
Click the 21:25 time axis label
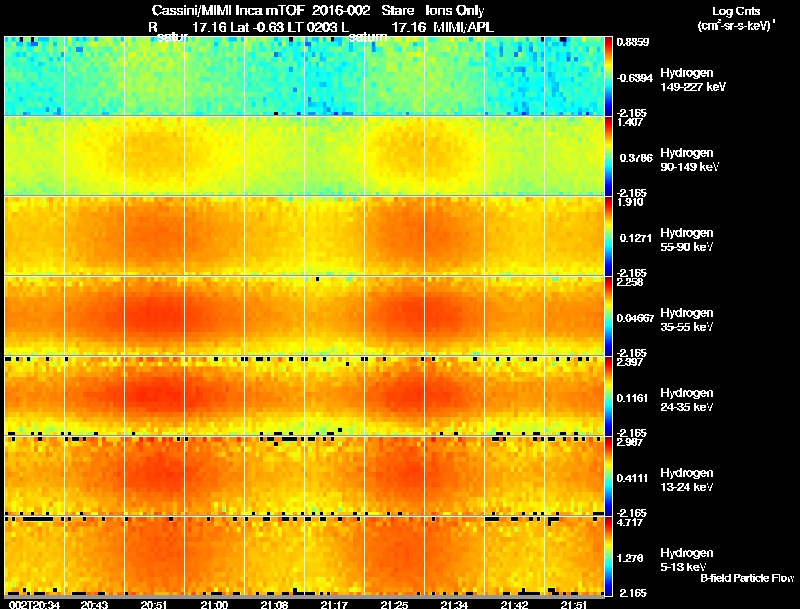(394, 605)
